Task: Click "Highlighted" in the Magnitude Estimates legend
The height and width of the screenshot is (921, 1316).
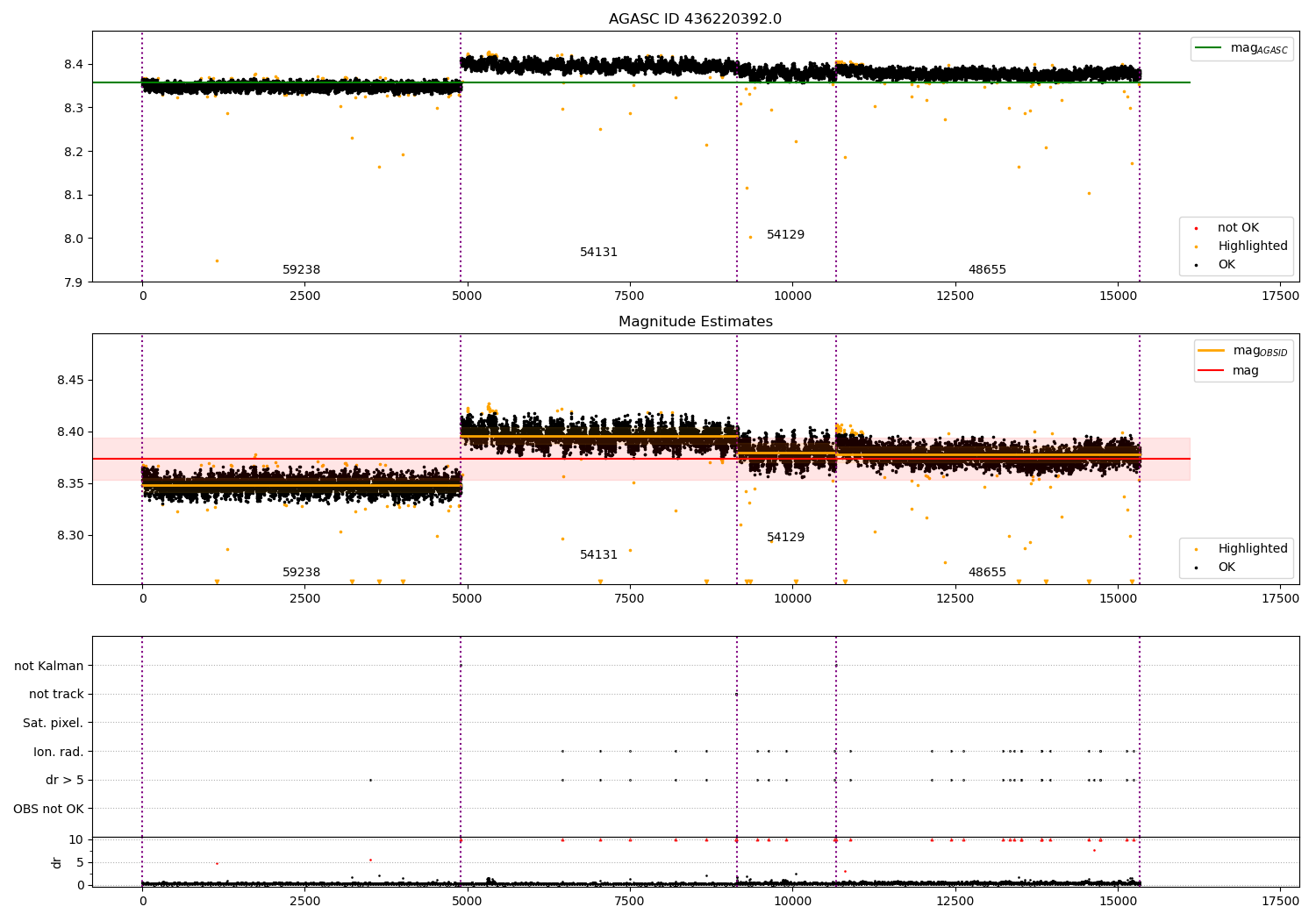Action: pyautogui.click(x=1252, y=549)
